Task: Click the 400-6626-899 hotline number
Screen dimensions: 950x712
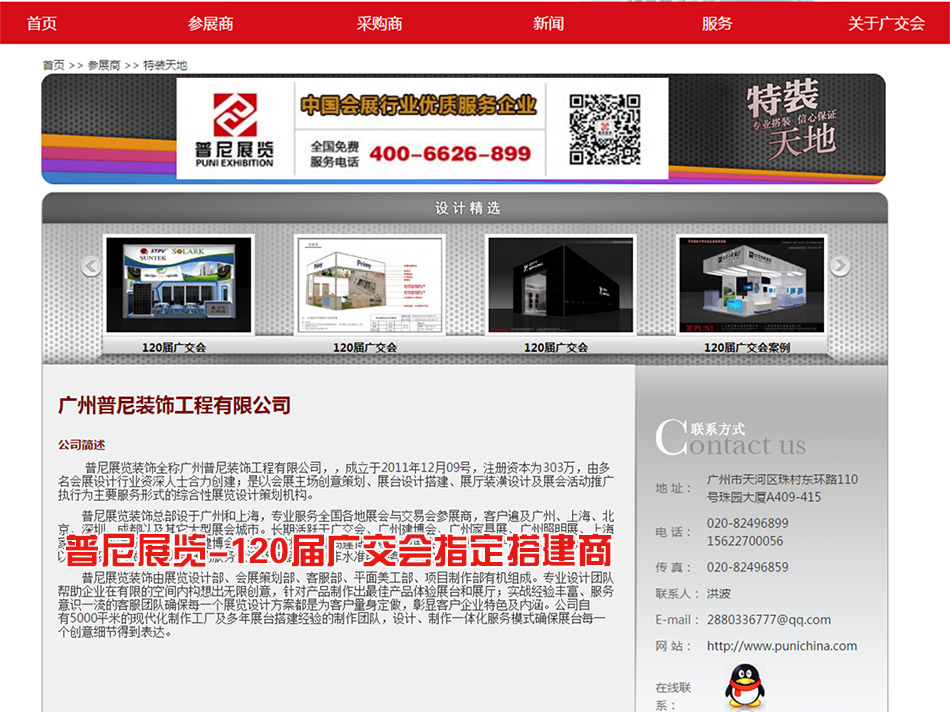Action: (450, 153)
